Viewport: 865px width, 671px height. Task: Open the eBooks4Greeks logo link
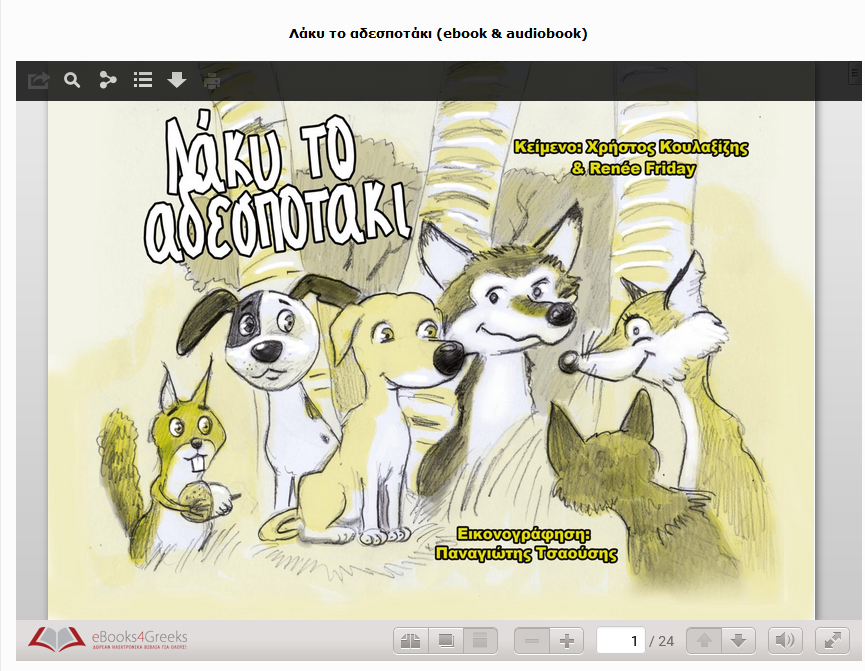coord(108,640)
